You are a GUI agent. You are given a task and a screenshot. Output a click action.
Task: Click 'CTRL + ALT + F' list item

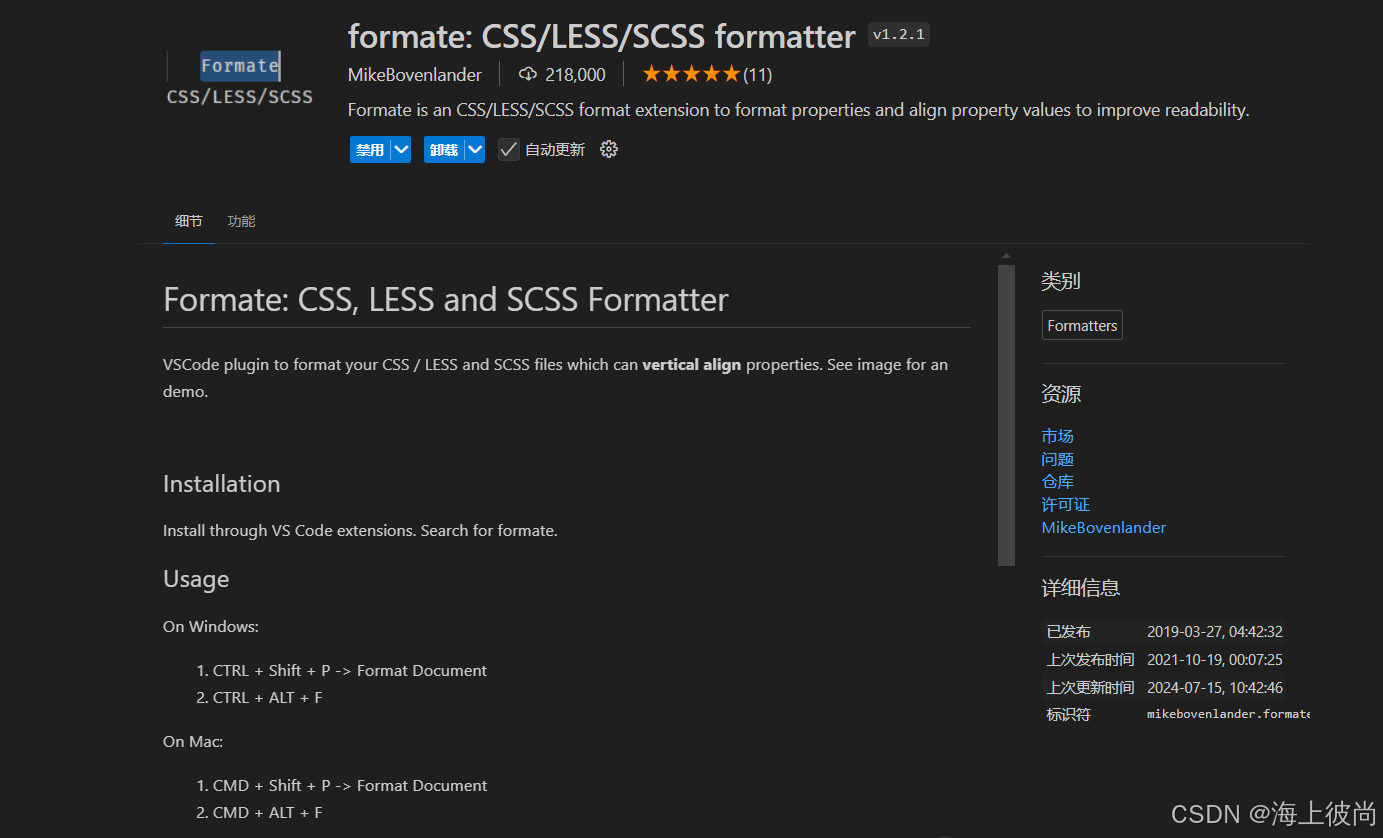[268, 698]
